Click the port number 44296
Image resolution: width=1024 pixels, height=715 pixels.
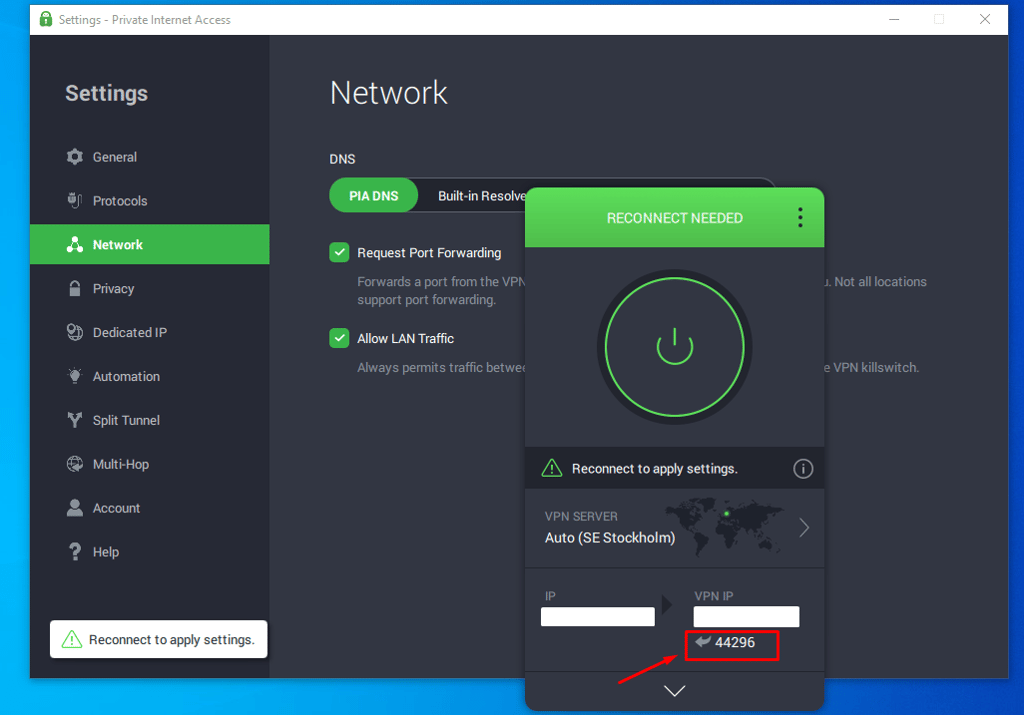735,643
